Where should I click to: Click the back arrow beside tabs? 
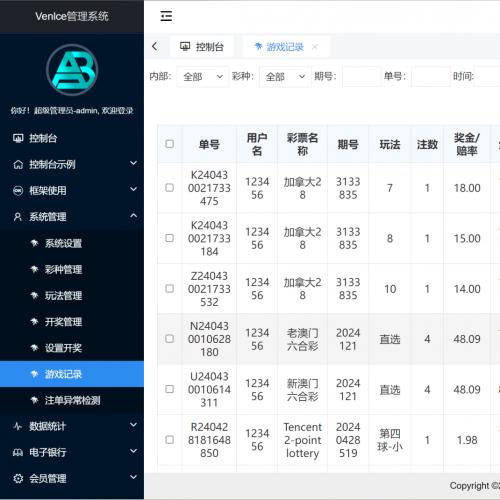[154, 46]
